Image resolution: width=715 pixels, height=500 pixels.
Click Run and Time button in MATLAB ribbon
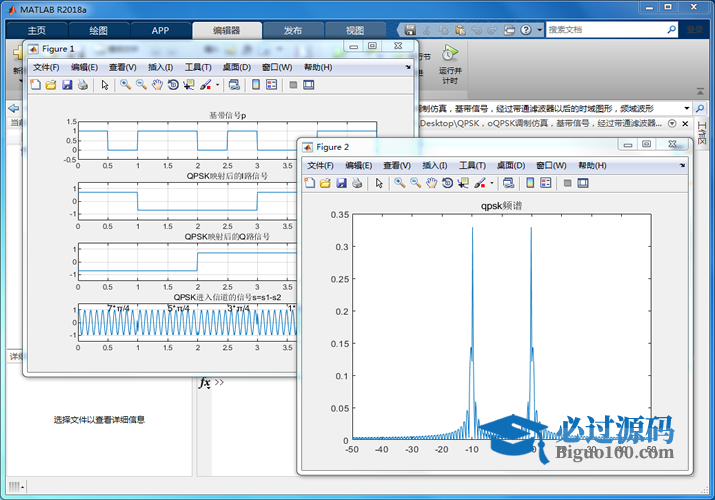pos(450,62)
